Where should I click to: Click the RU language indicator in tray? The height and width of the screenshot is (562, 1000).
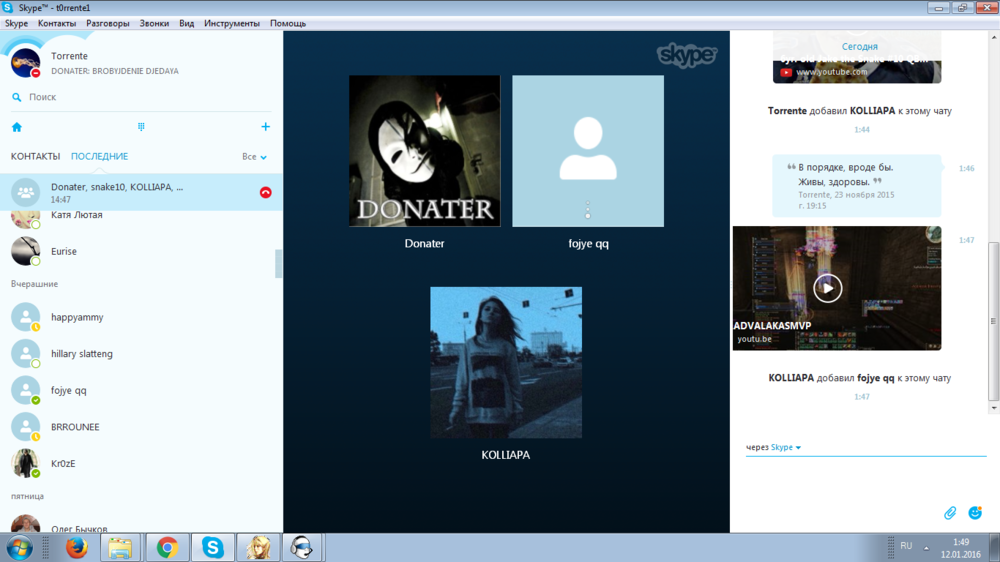(906, 546)
